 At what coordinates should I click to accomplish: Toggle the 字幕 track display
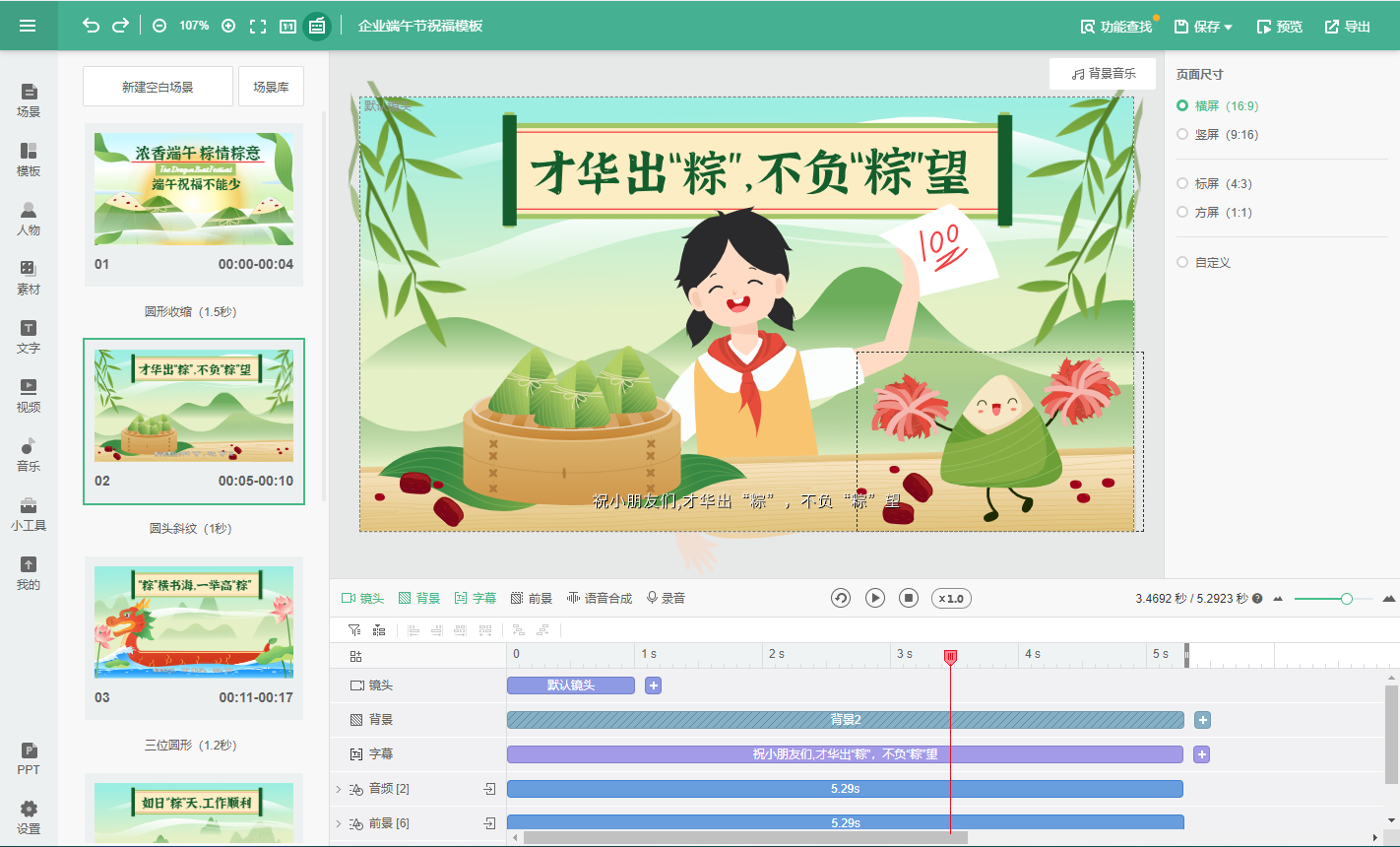[x=476, y=598]
